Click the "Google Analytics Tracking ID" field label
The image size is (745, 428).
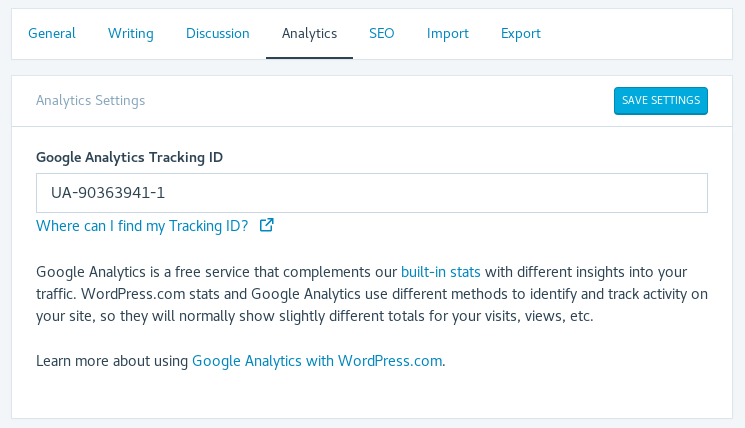(x=129, y=157)
